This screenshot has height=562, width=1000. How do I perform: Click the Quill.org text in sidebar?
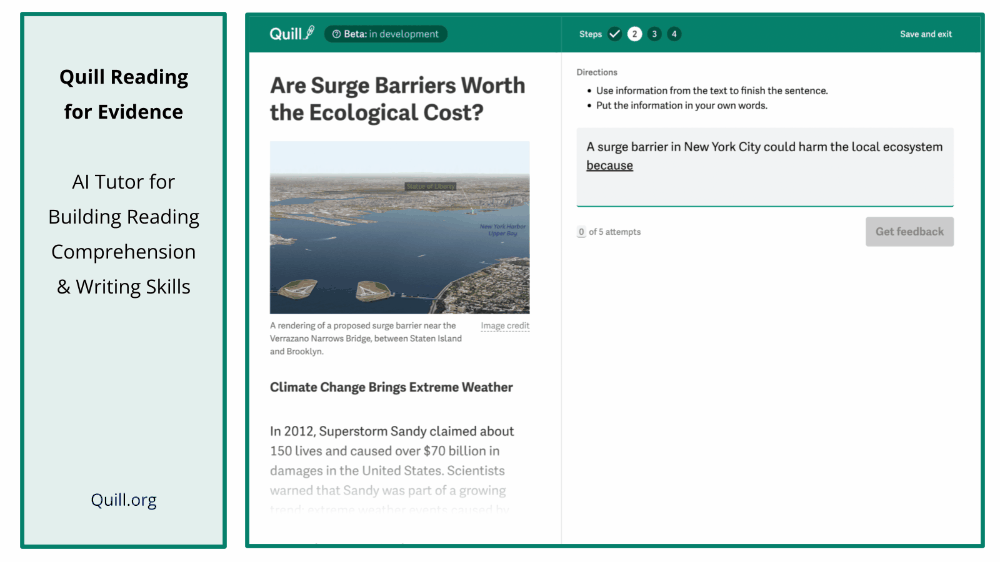pos(123,500)
